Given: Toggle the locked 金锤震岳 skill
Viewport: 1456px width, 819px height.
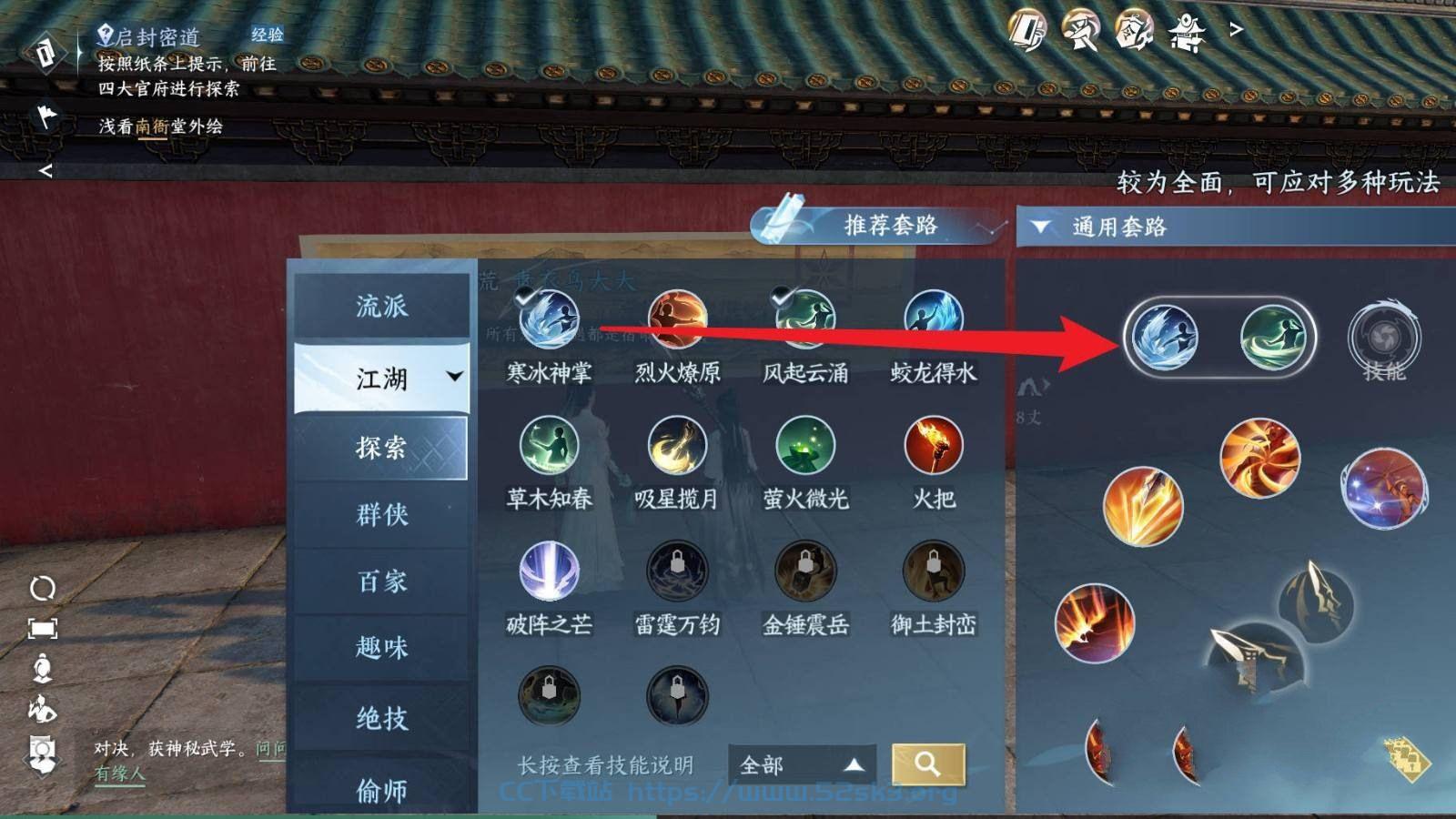Looking at the screenshot, I should (x=805, y=571).
